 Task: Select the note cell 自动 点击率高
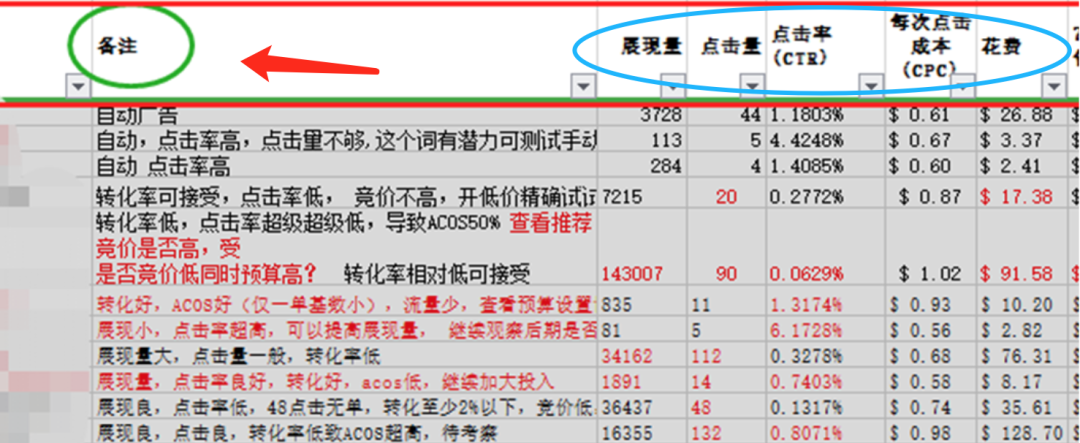tap(344, 166)
